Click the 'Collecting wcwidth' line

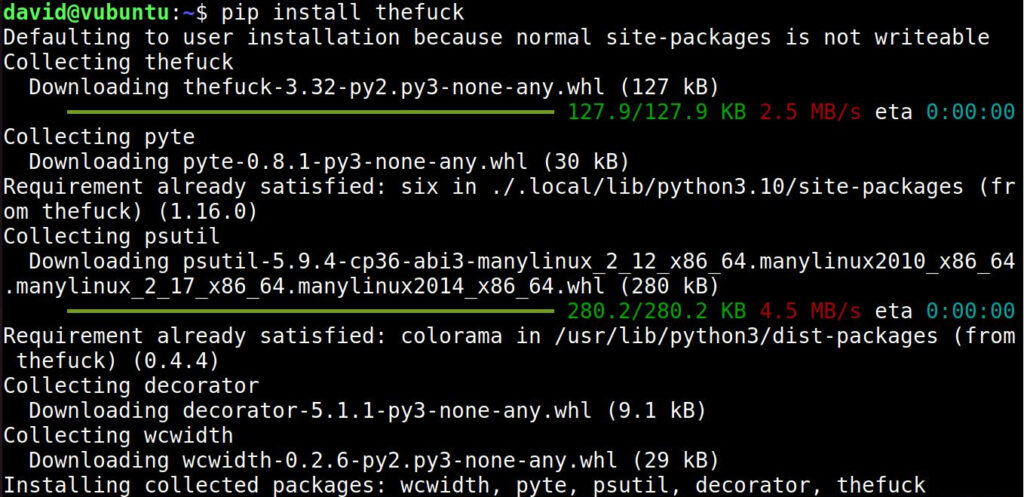(x=118, y=434)
